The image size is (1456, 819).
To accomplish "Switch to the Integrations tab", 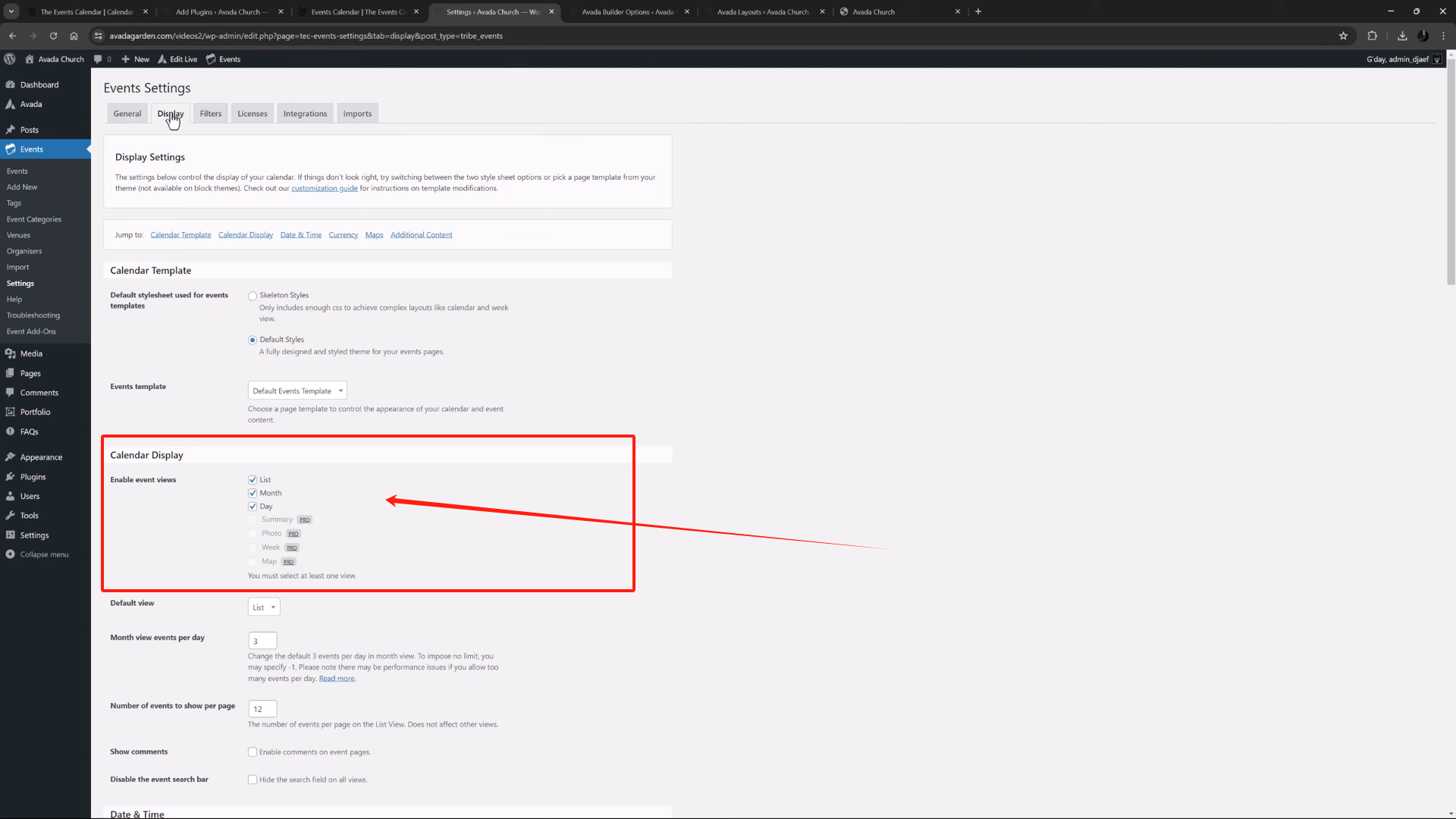I will (x=305, y=113).
